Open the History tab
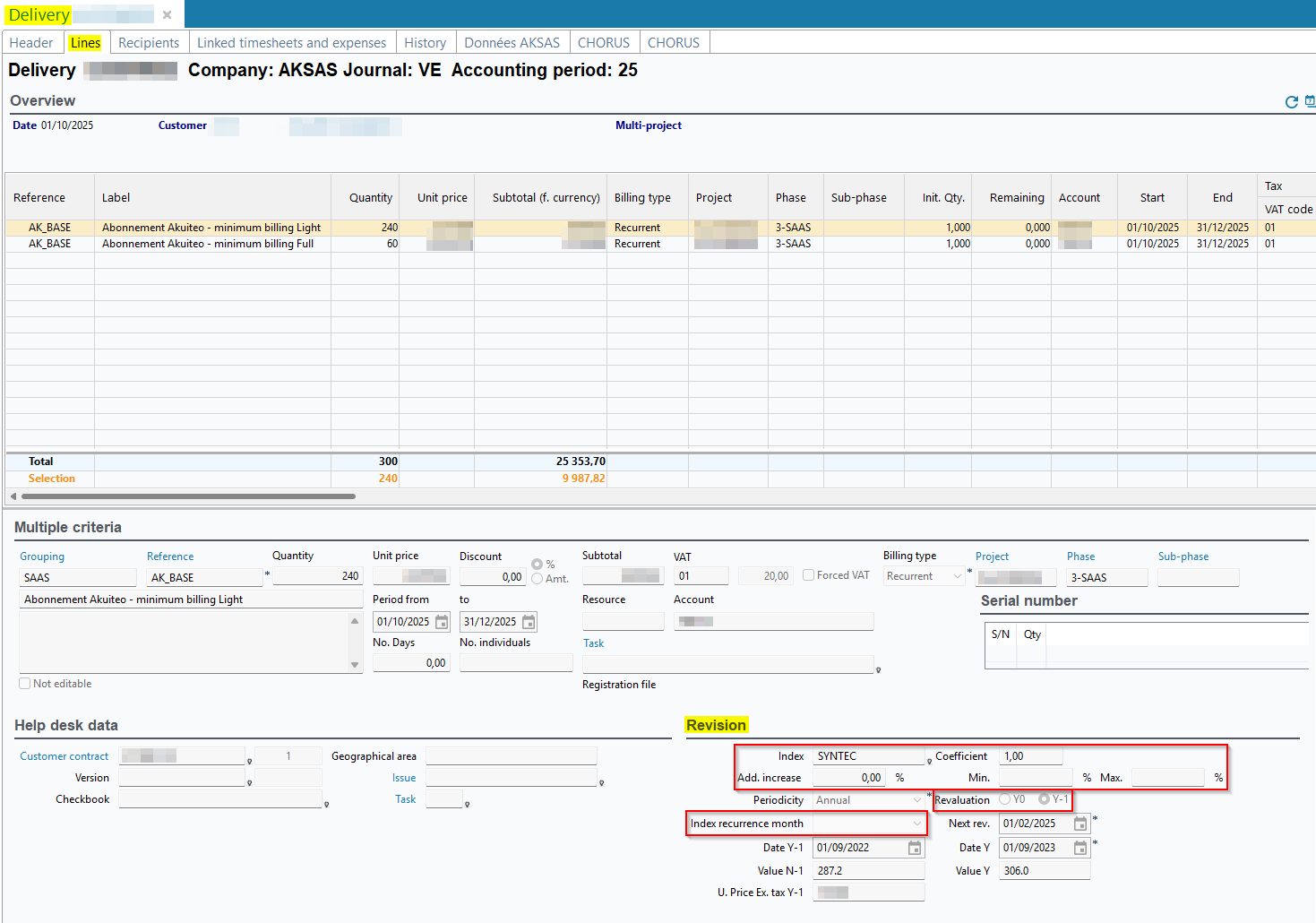This screenshot has width=1316, height=923. (x=425, y=43)
